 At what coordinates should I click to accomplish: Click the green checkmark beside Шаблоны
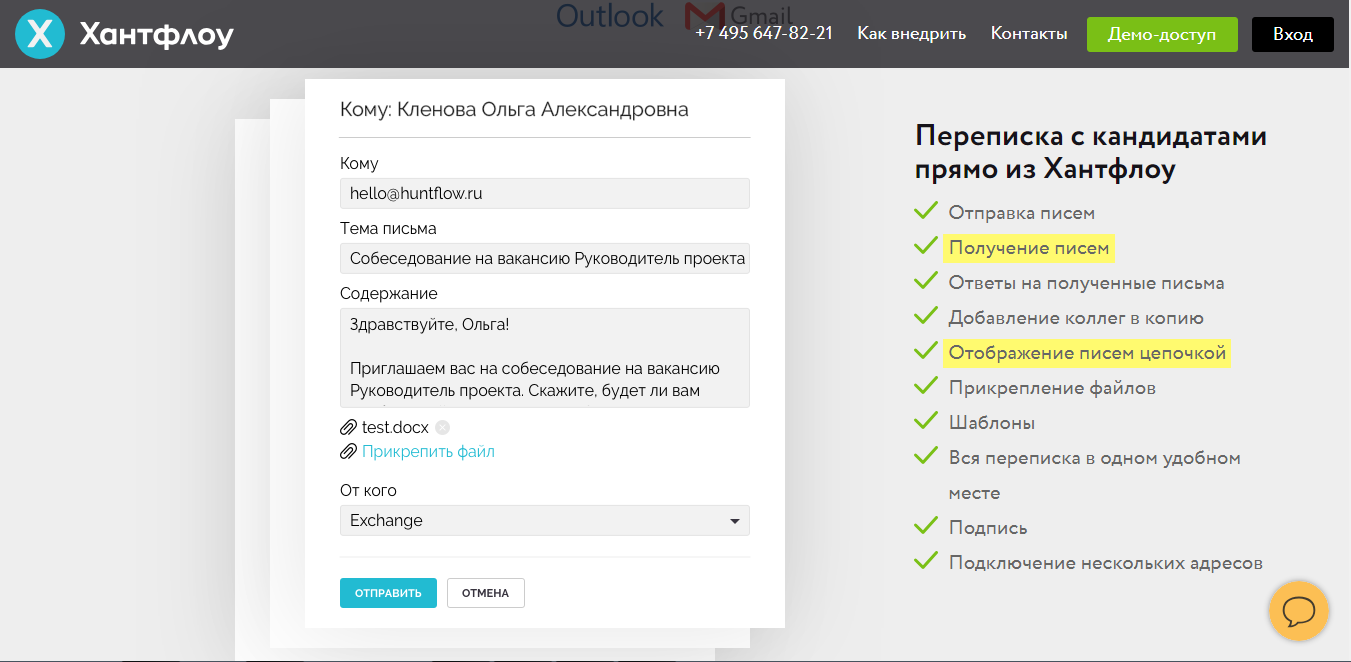point(925,422)
